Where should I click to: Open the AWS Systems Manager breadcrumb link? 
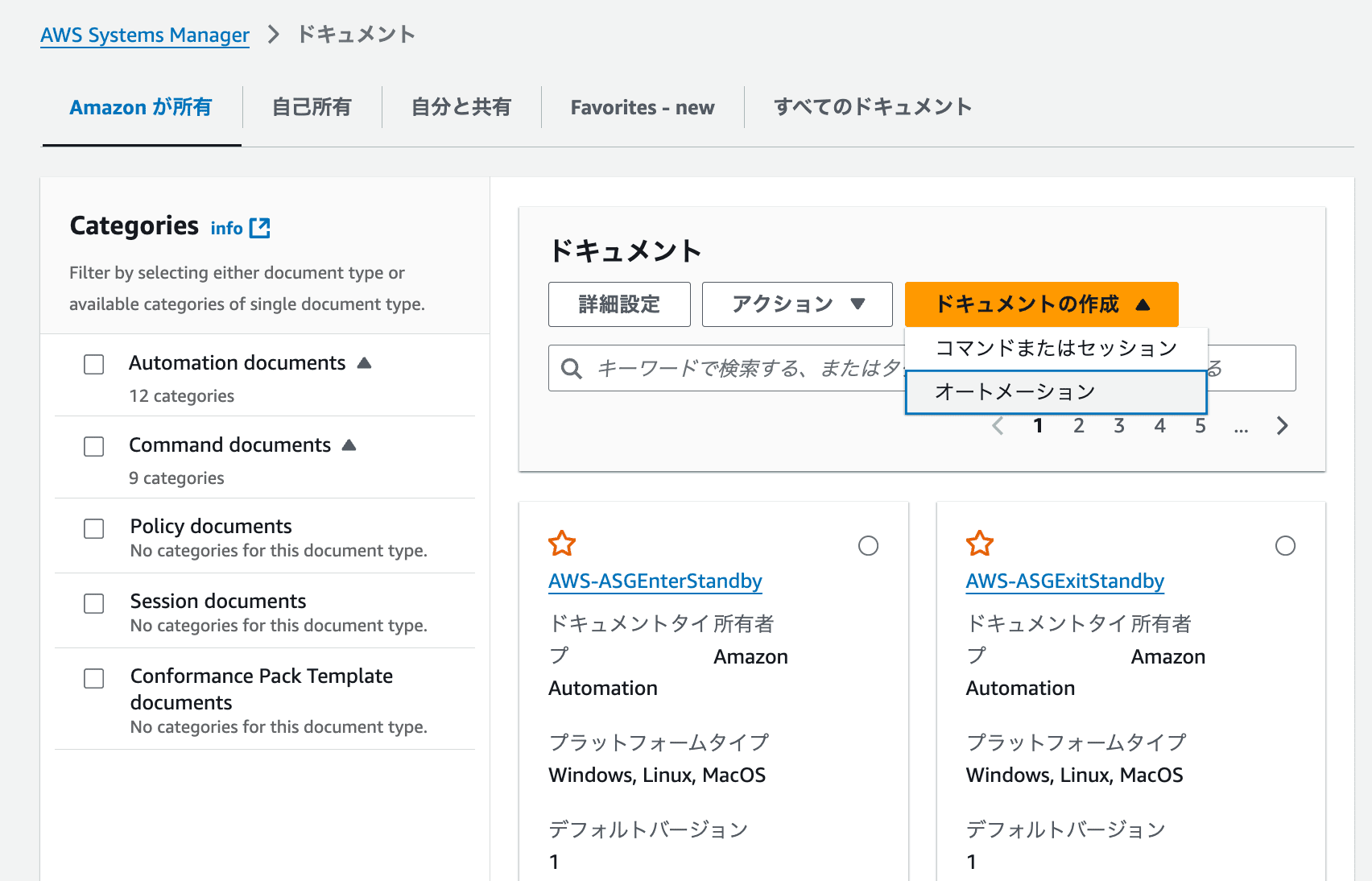coord(145,35)
